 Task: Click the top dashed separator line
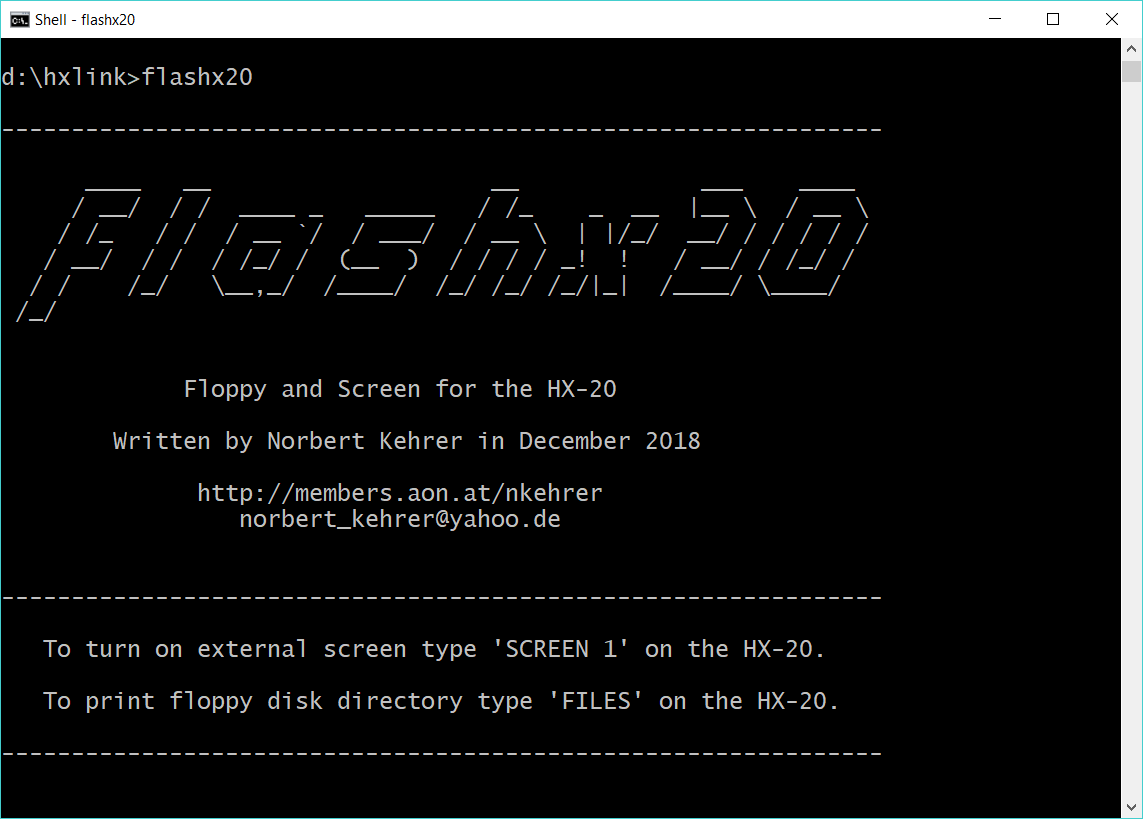[x=442, y=130]
